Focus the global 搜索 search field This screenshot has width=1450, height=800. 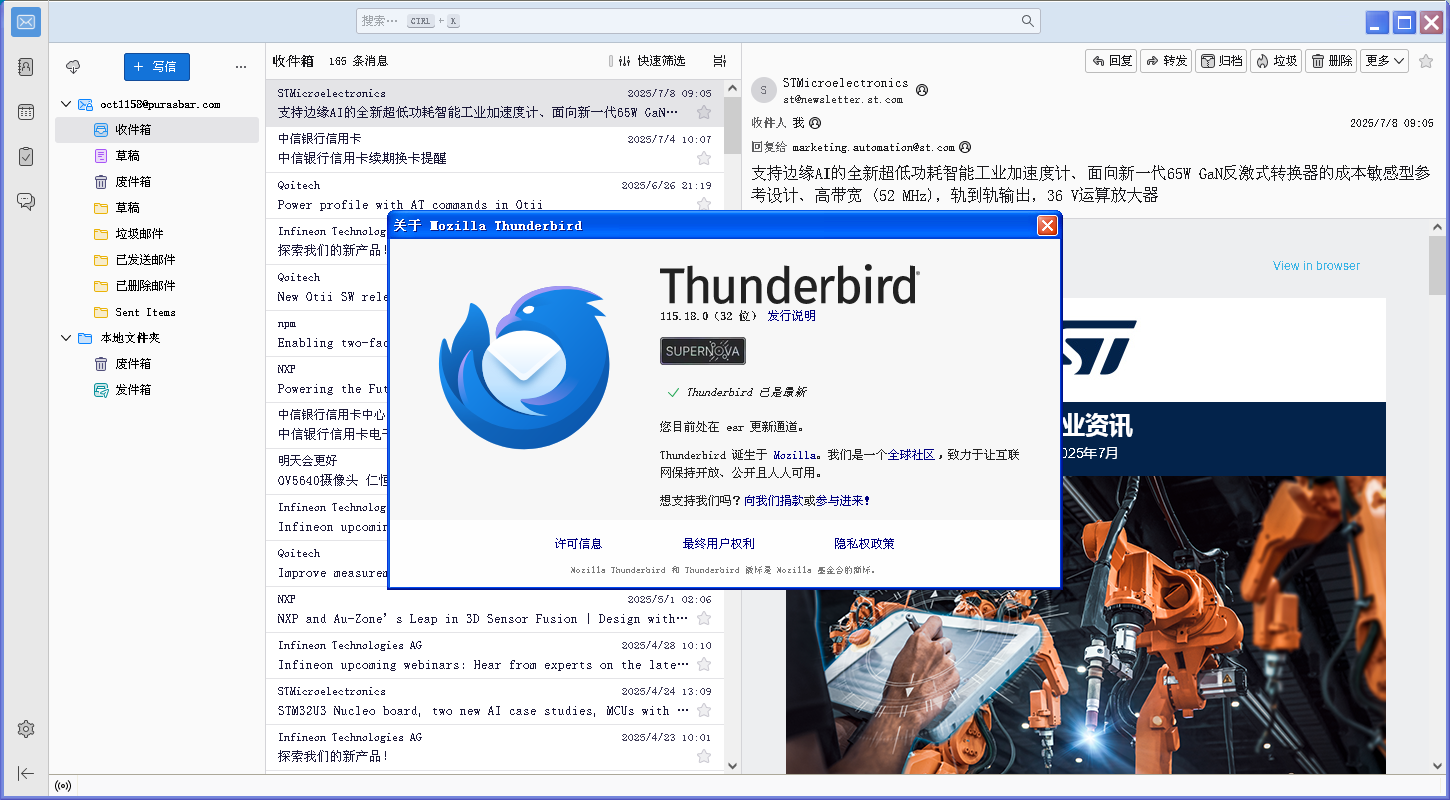[698, 21]
